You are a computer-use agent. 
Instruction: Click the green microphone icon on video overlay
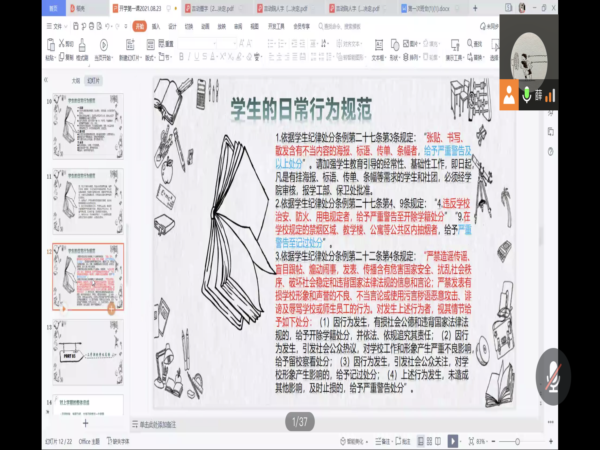coord(529,94)
